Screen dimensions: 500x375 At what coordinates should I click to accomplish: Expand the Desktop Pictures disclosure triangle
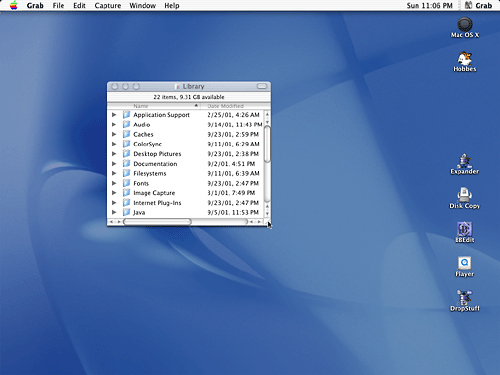[114, 154]
